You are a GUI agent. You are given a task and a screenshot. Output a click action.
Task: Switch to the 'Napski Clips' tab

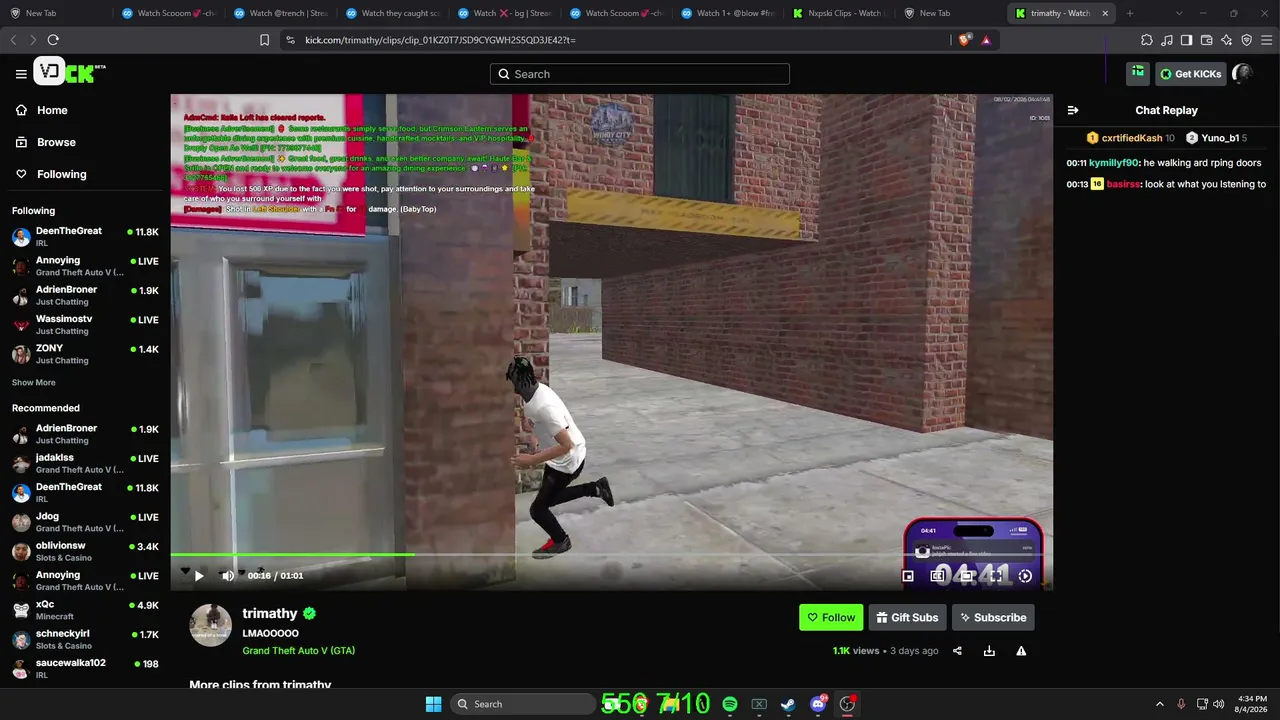pos(840,13)
